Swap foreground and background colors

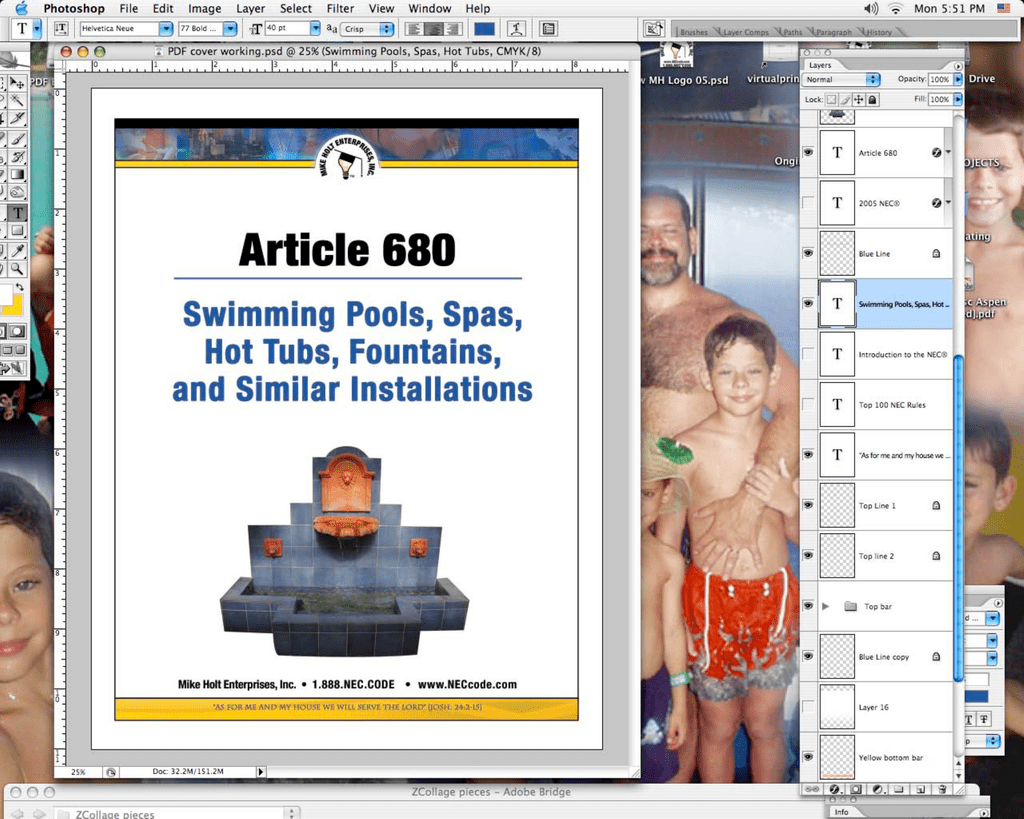click(x=19, y=287)
